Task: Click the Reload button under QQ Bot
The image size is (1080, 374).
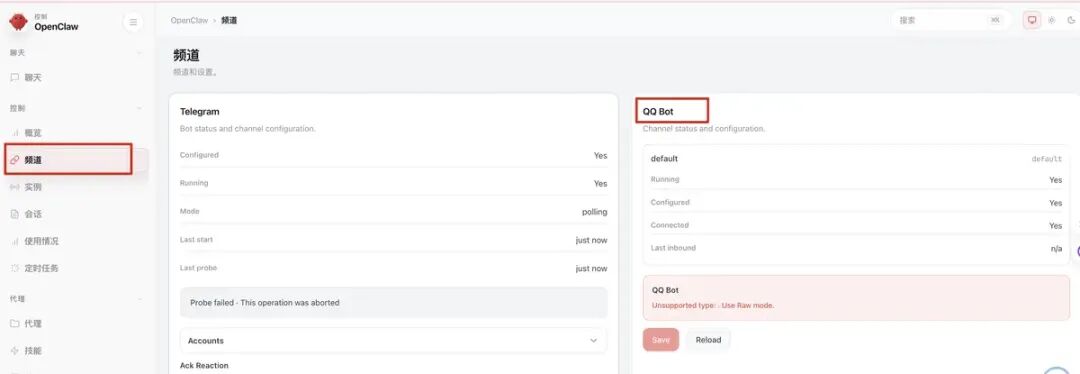Action: click(x=708, y=340)
